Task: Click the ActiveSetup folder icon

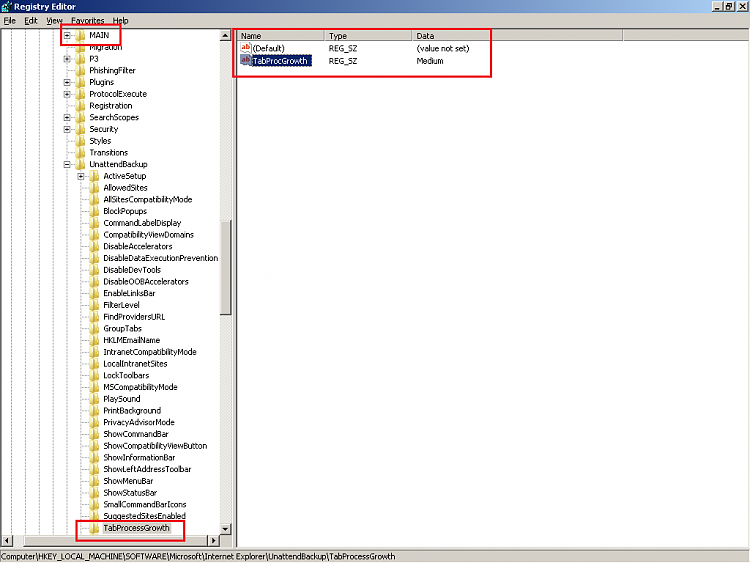Action: coord(94,176)
